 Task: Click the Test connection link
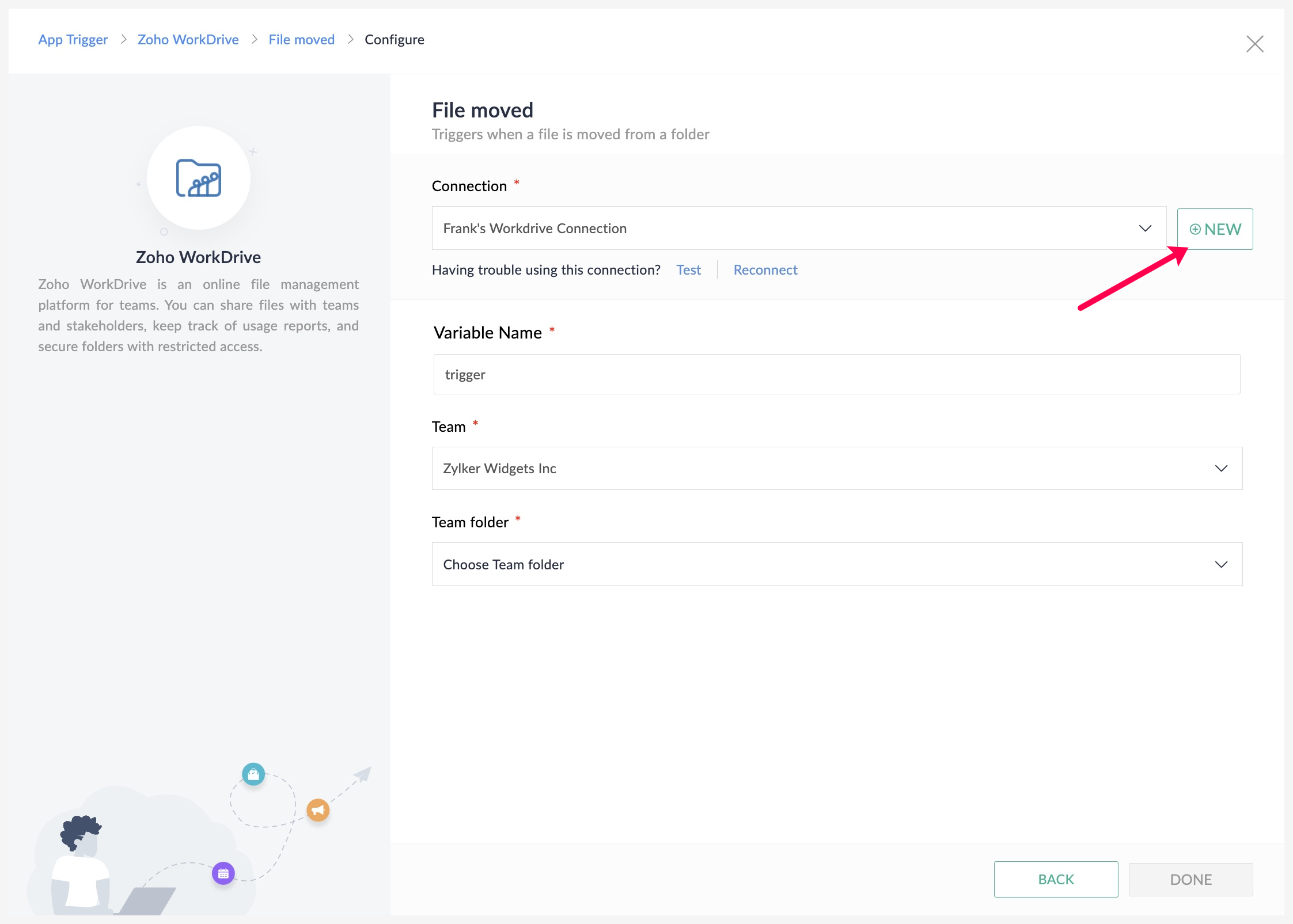[688, 269]
